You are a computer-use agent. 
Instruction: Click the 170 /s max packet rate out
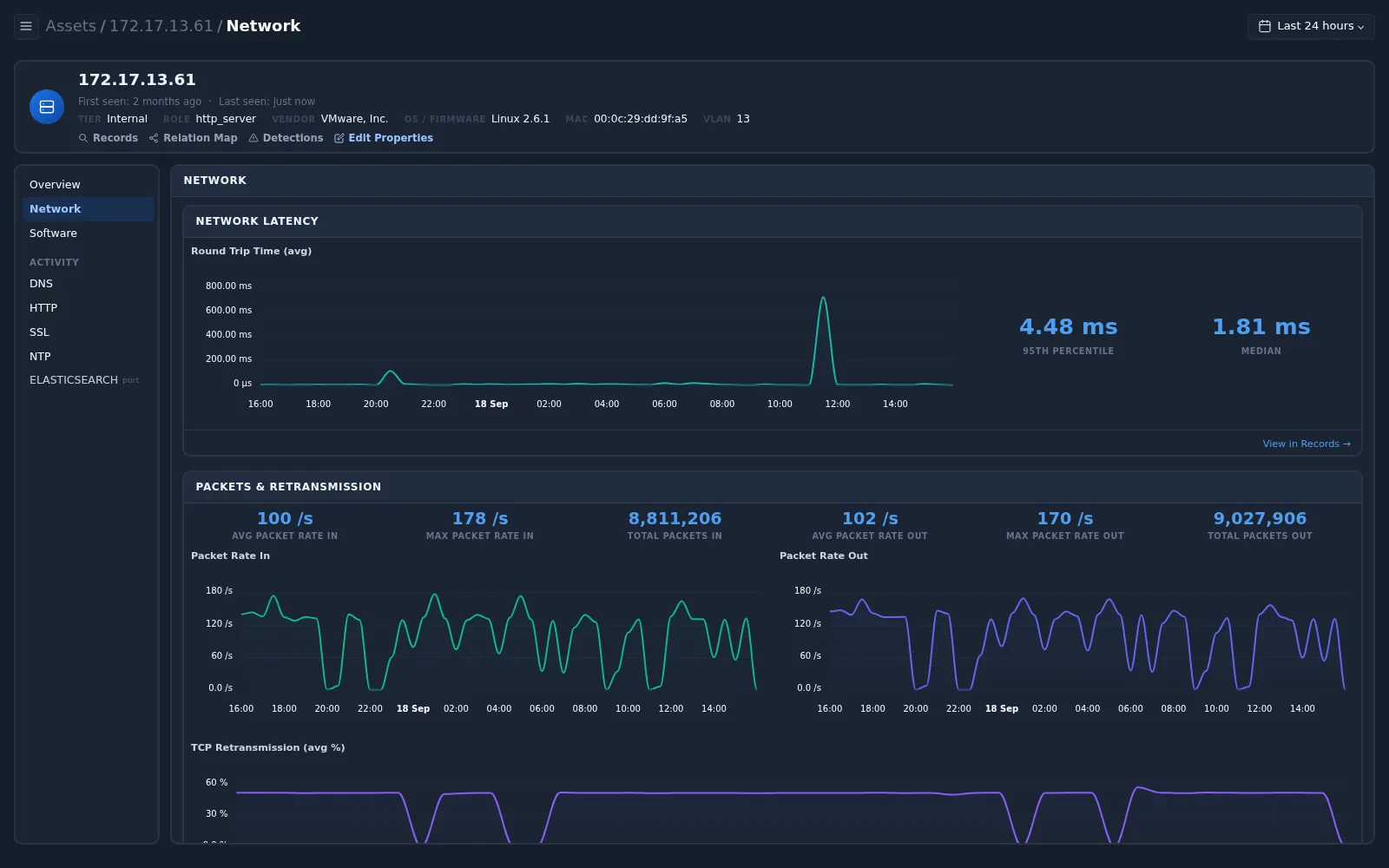pyautogui.click(x=1065, y=518)
